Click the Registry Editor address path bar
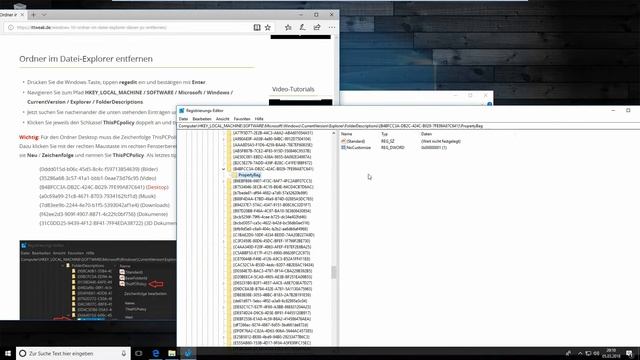Image resolution: width=640 pixels, height=360 pixels. pos(408,126)
